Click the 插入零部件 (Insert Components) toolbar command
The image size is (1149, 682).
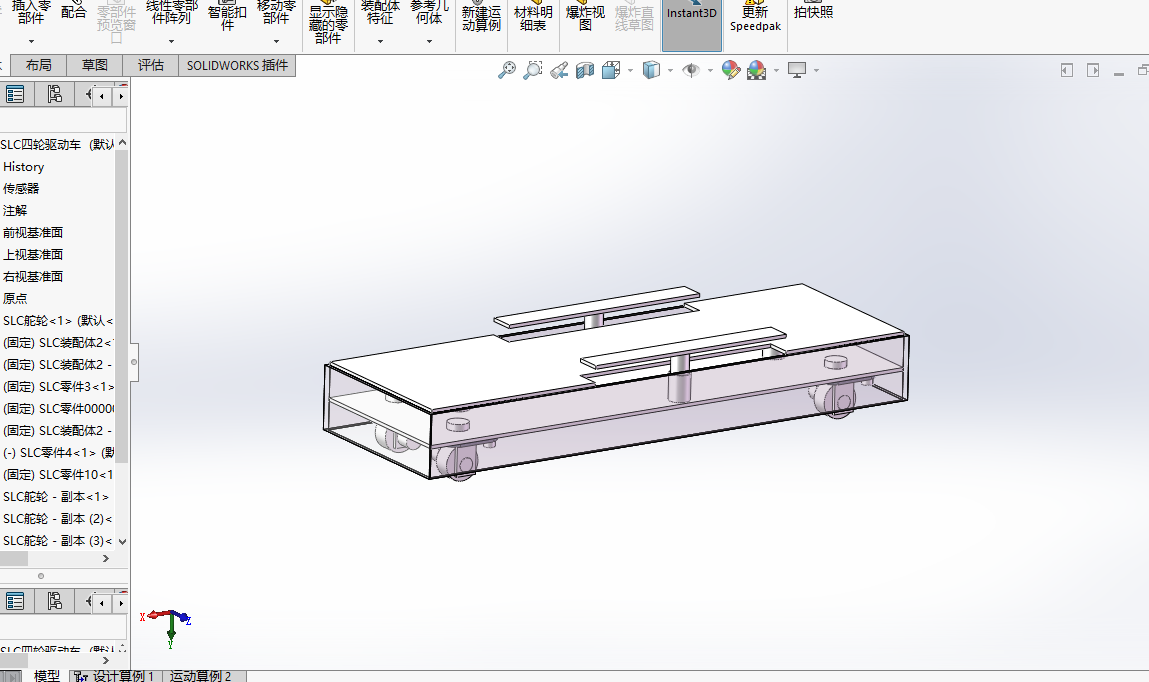[x=31, y=11]
